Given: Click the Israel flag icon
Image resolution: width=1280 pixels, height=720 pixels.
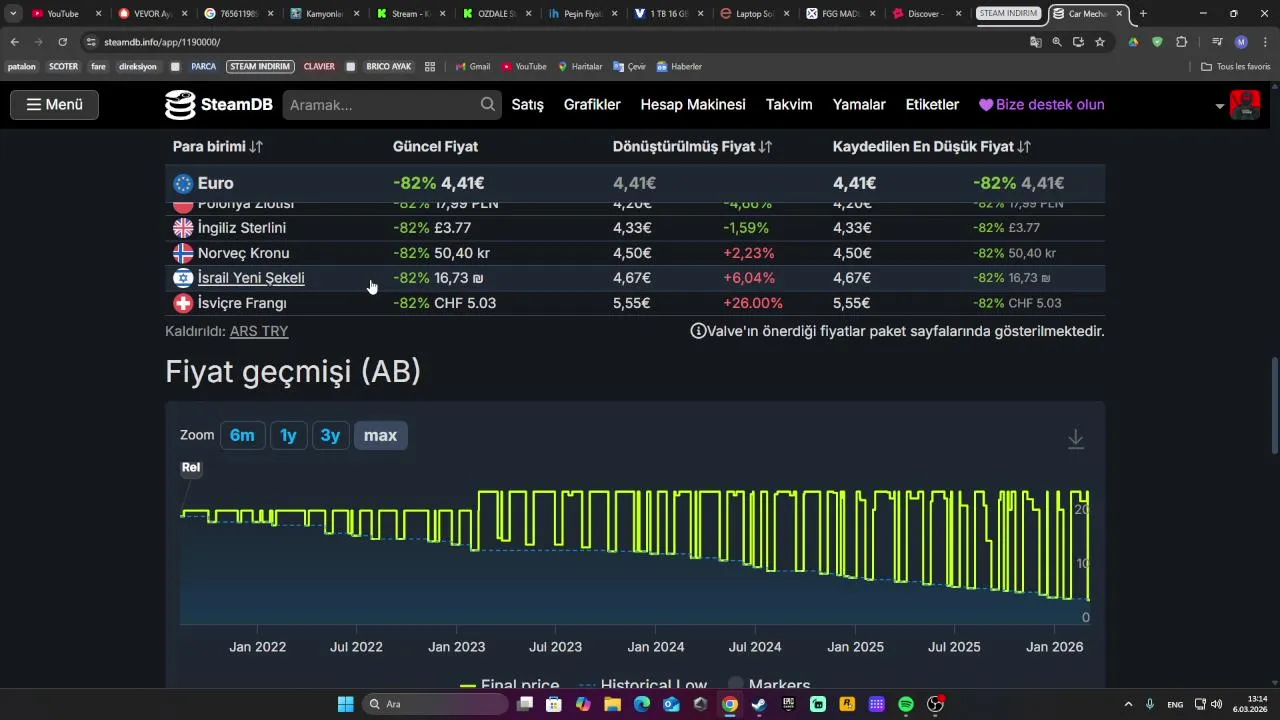Looking at the screenshot, I should pyautogui.click(x=183, y=278).
